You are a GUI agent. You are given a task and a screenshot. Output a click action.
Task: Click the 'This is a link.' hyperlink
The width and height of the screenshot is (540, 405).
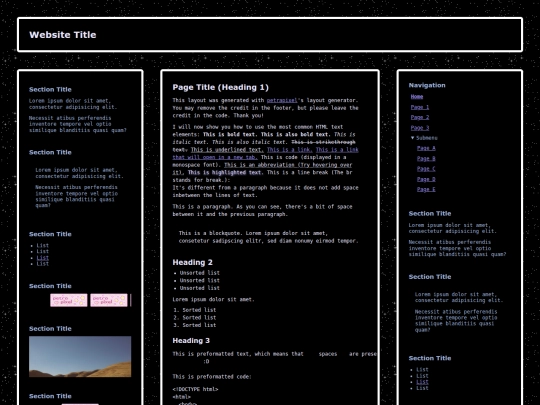tap(290, 149)
